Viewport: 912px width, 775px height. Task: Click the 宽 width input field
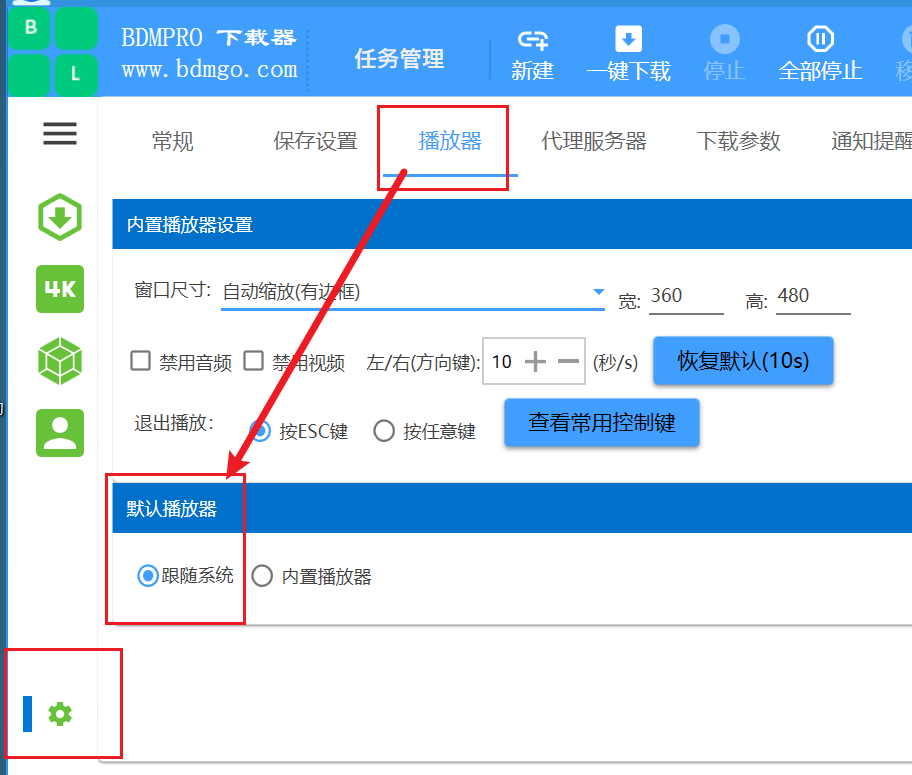pyautogui.click(x=686, y=296)
